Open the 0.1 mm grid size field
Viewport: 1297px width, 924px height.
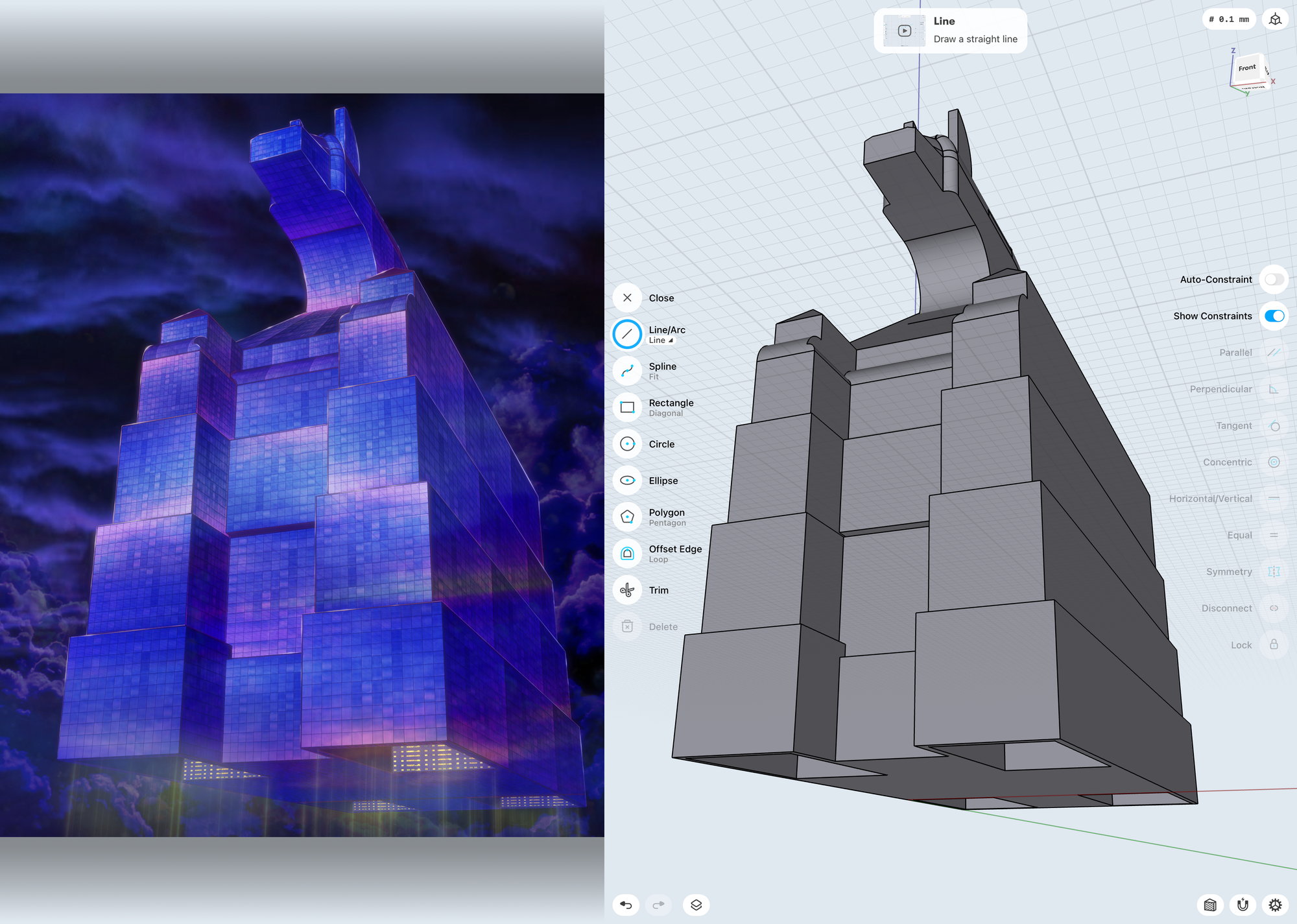[x=1229, y=19]
